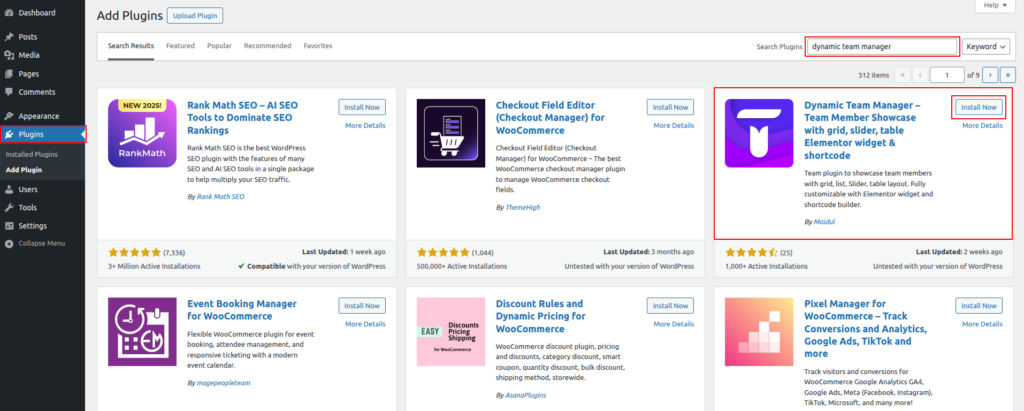The image size is (1024, 411).
Task: Open Posts via its pin icon
Action: 8,37
